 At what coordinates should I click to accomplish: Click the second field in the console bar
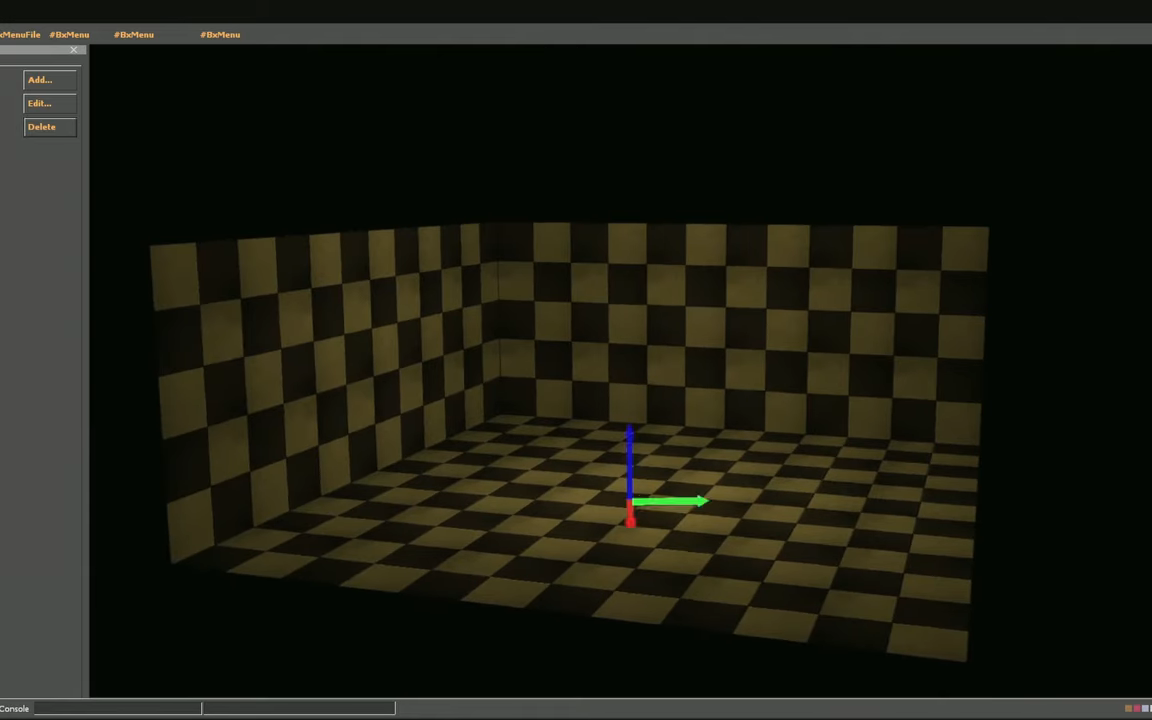click(x=298, y=709)
